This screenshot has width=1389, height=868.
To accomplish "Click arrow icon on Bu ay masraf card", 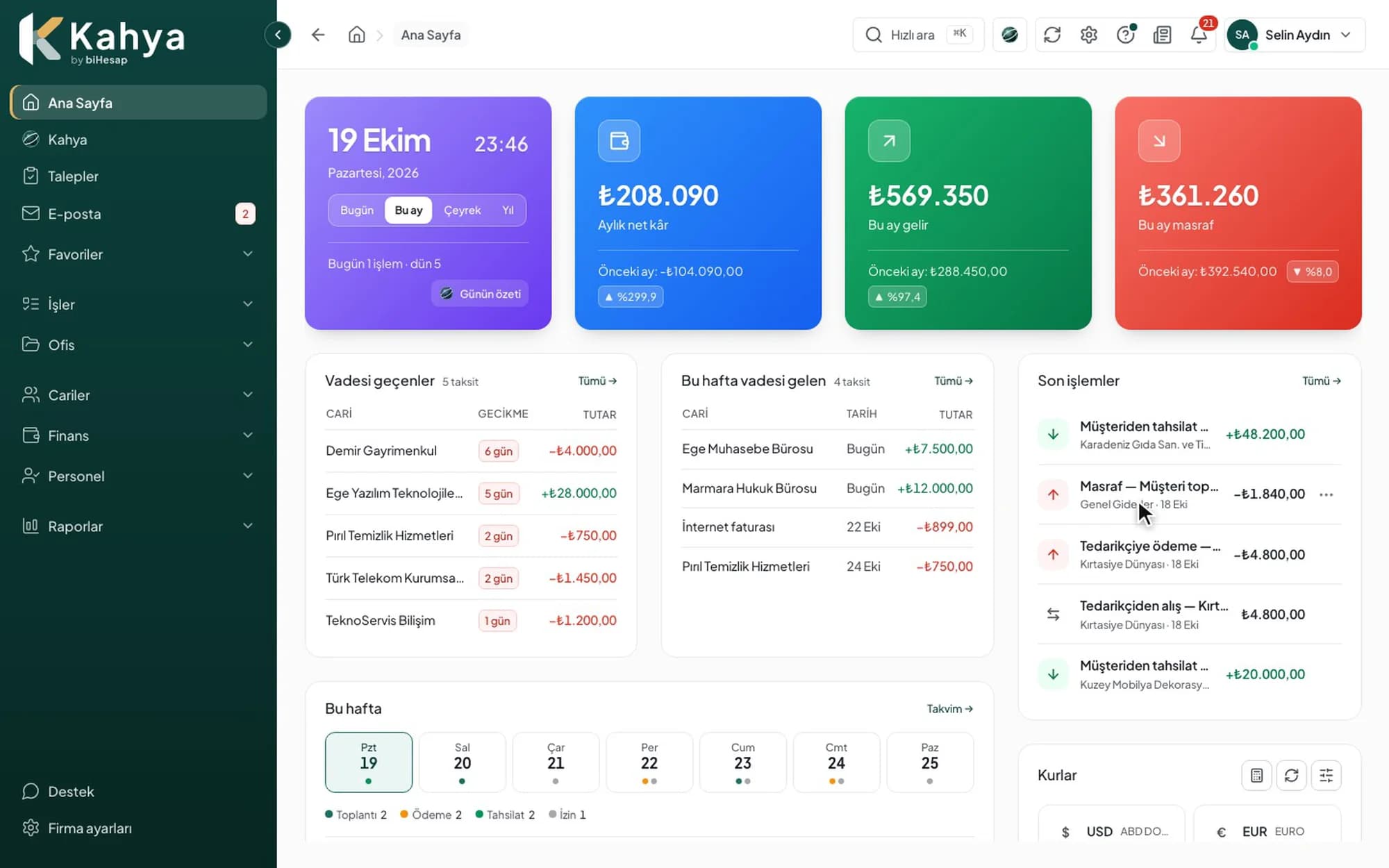I will pyautogui.click(x=1159, y=141).
